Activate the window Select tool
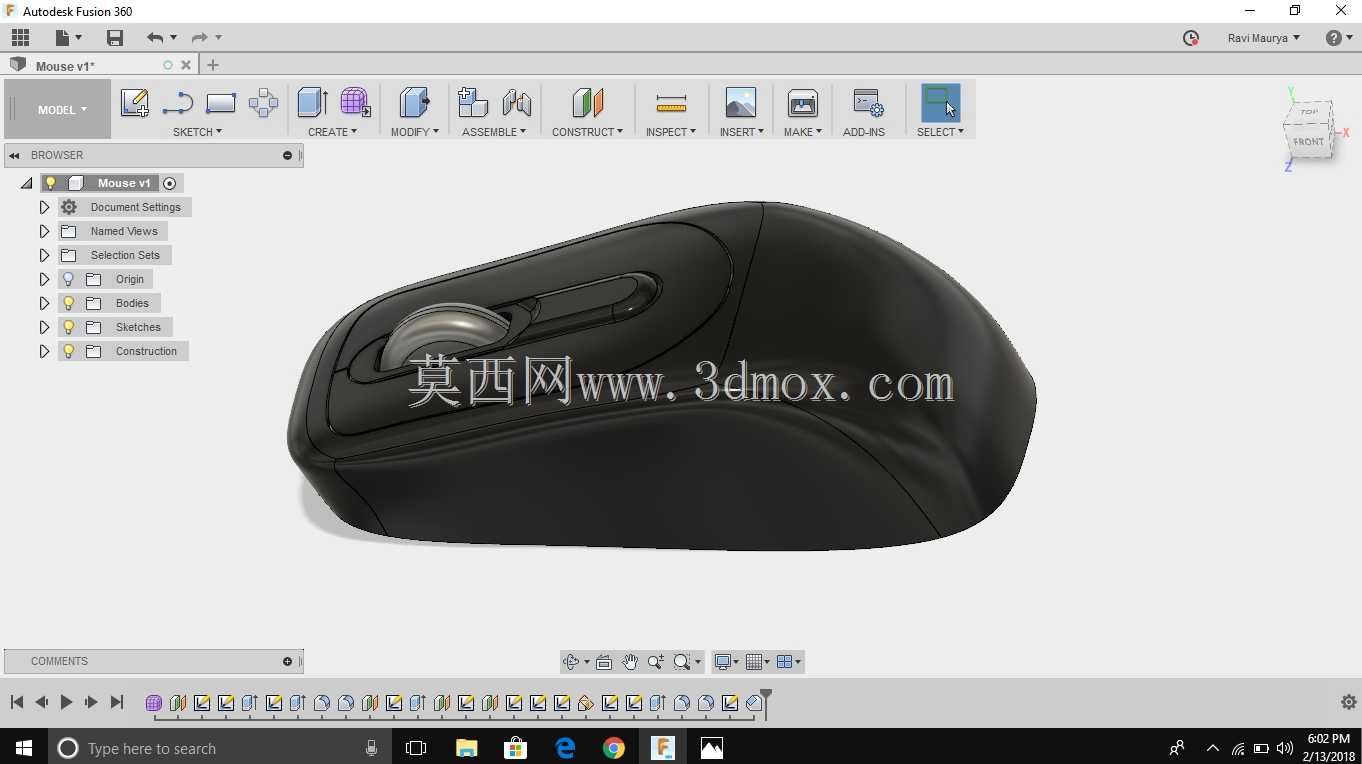 point(940,102)
